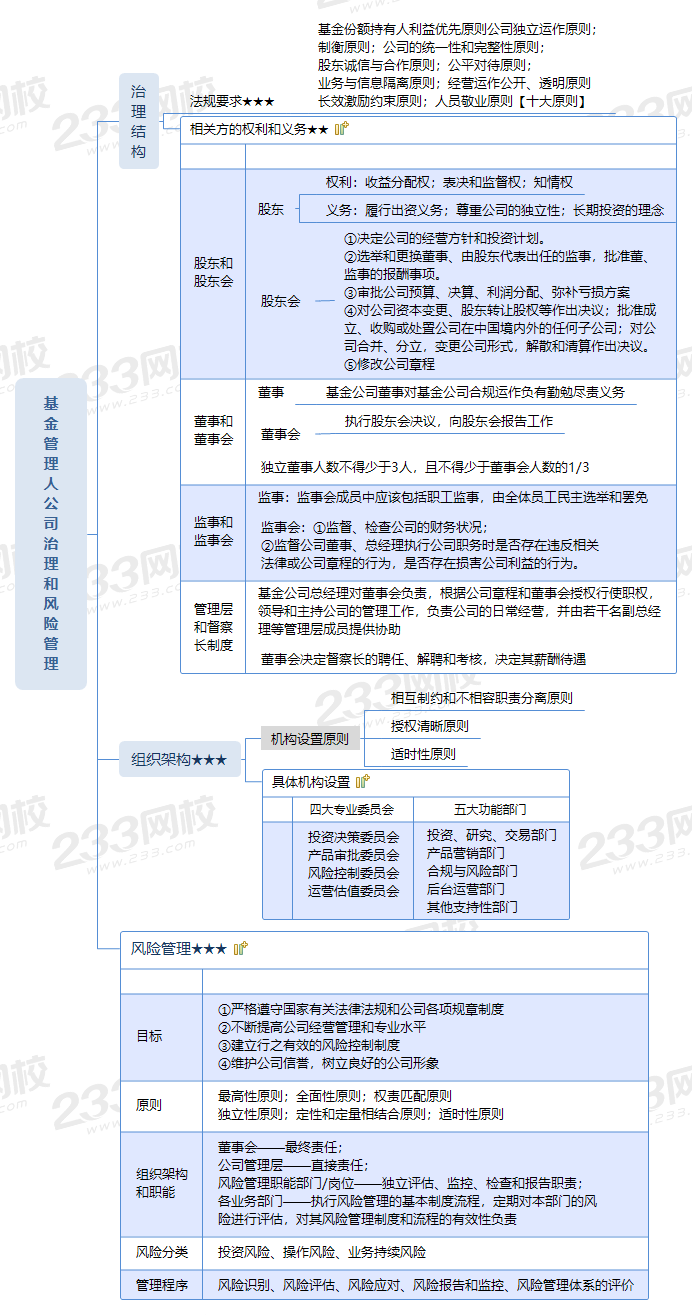692x1315 pixels.
Task: Click the line starting 权利：收益分配权
Action: pos(449,182)
